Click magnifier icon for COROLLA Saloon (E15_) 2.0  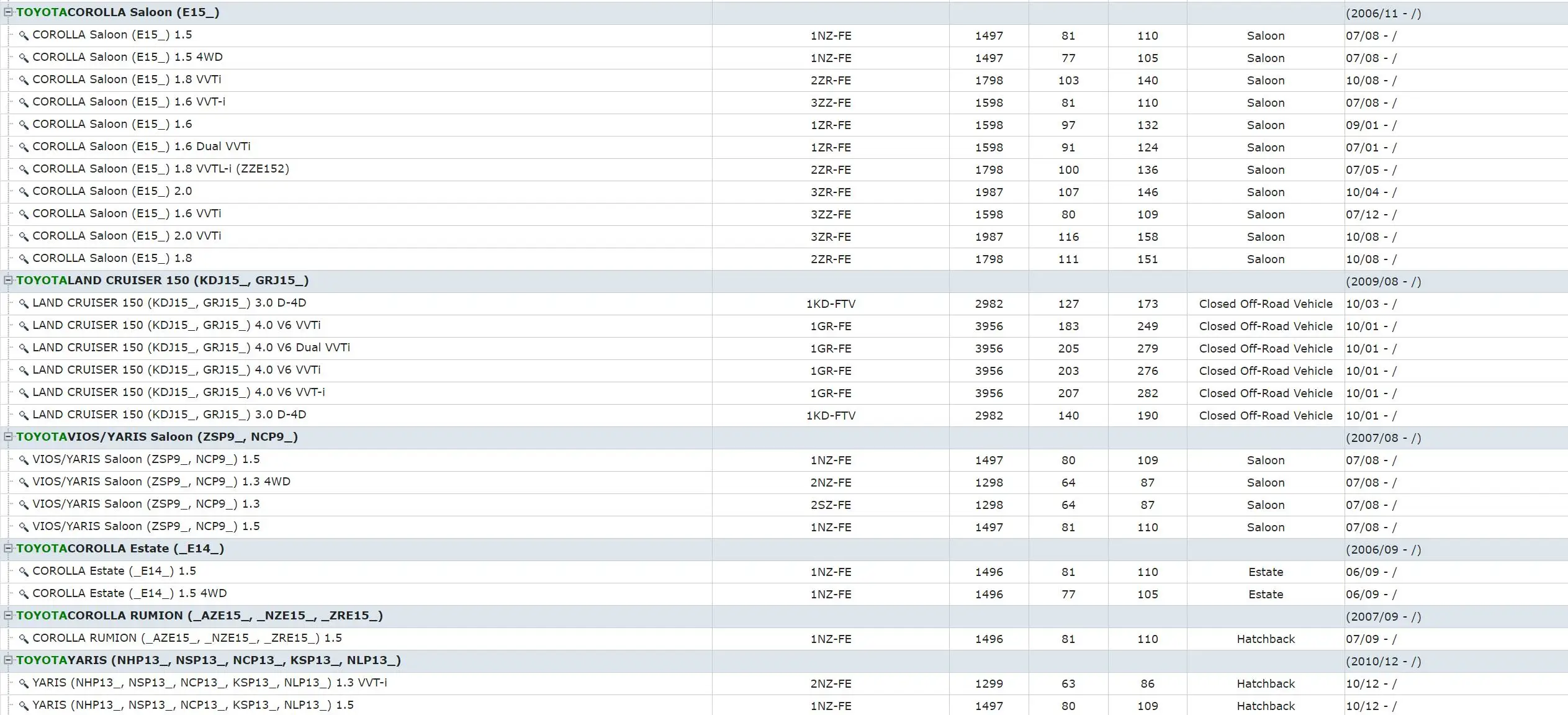click(x=24, y=192)
